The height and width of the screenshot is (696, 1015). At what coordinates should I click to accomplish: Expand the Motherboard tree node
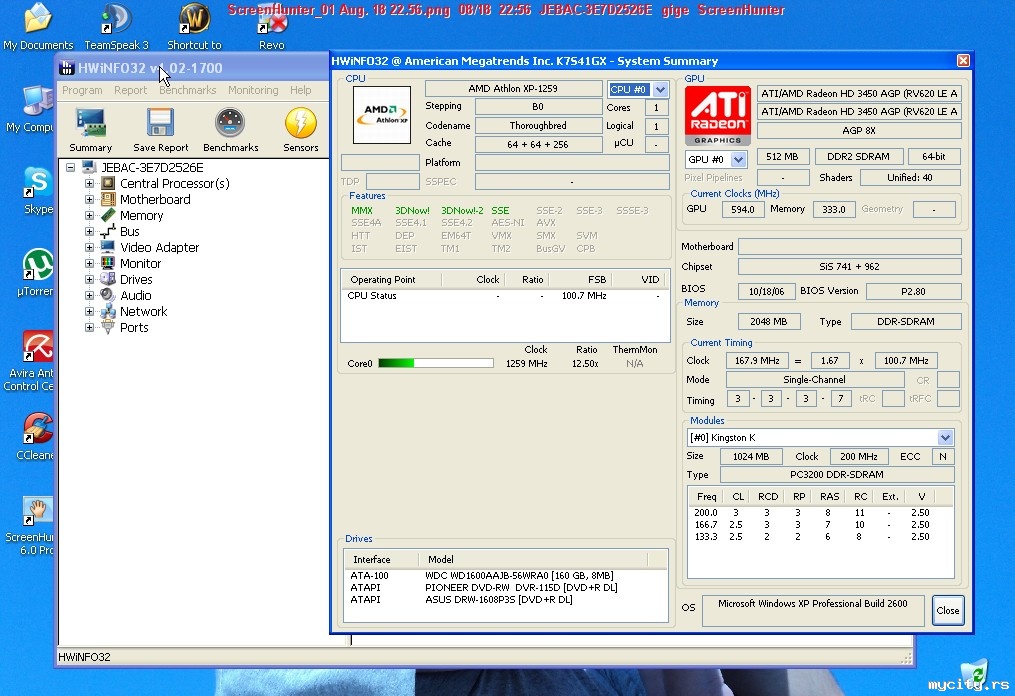tap(90, 200)
